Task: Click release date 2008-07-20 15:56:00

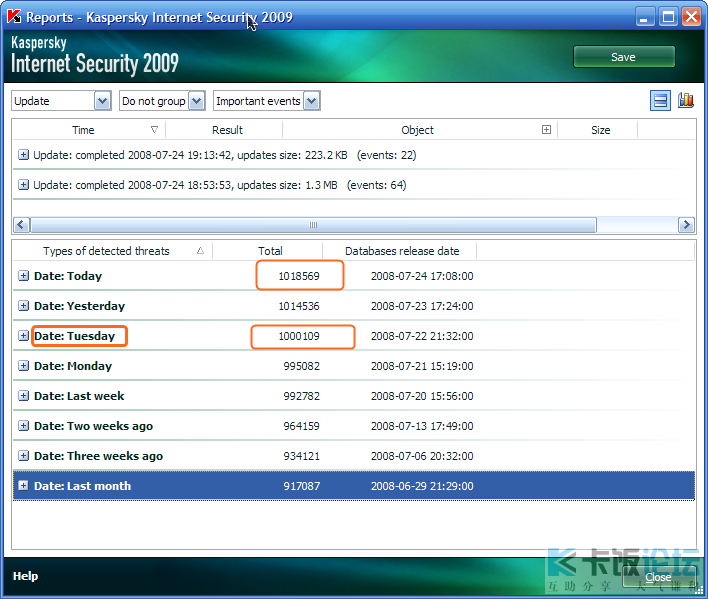Action: pos(422,396)
